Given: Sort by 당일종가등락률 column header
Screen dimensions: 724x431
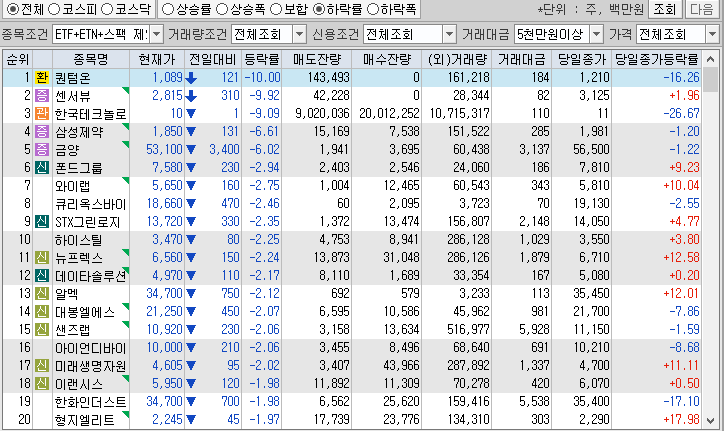Looking at the screenshot, I should 657,59.
